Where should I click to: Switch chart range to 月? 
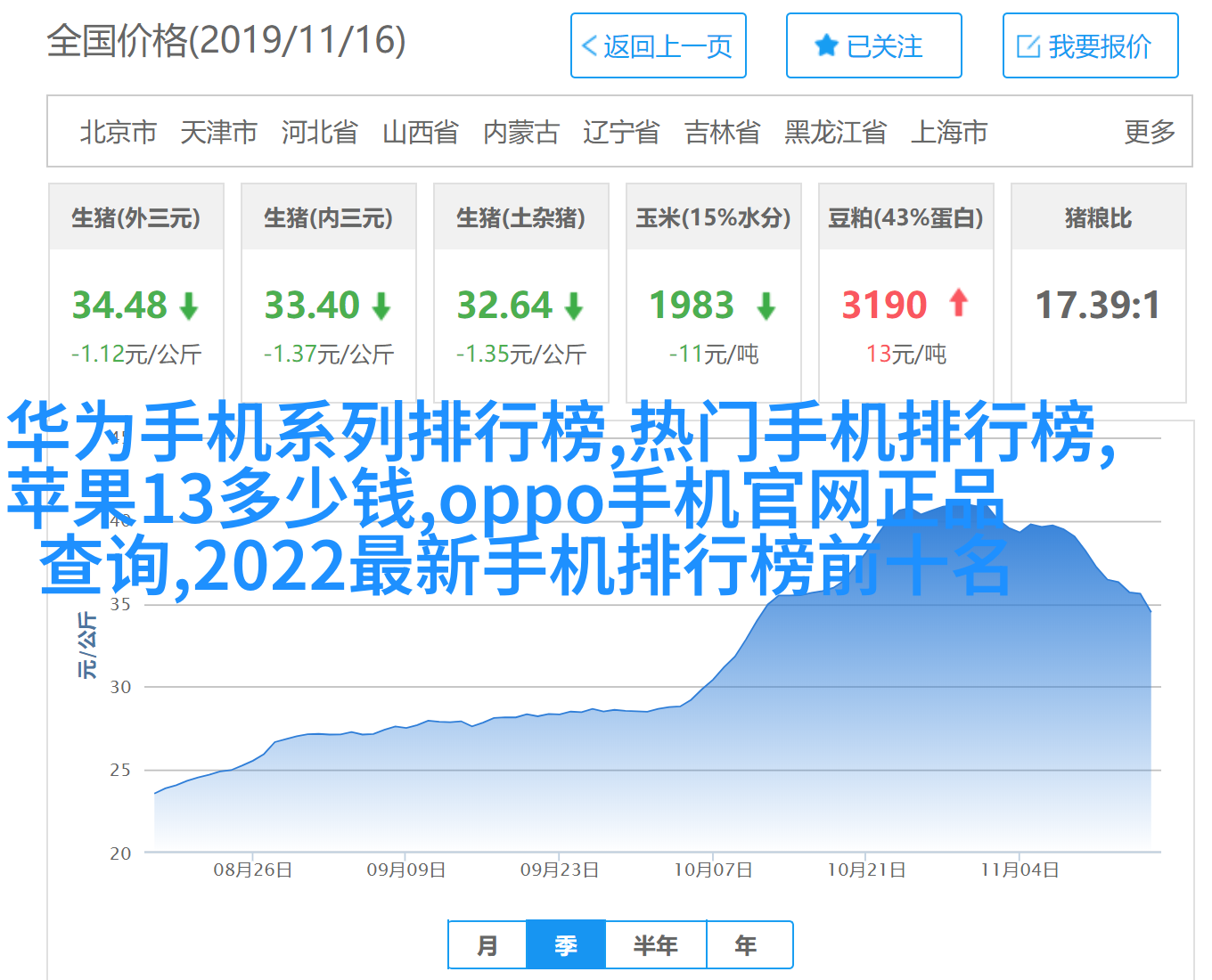[487, 944]
